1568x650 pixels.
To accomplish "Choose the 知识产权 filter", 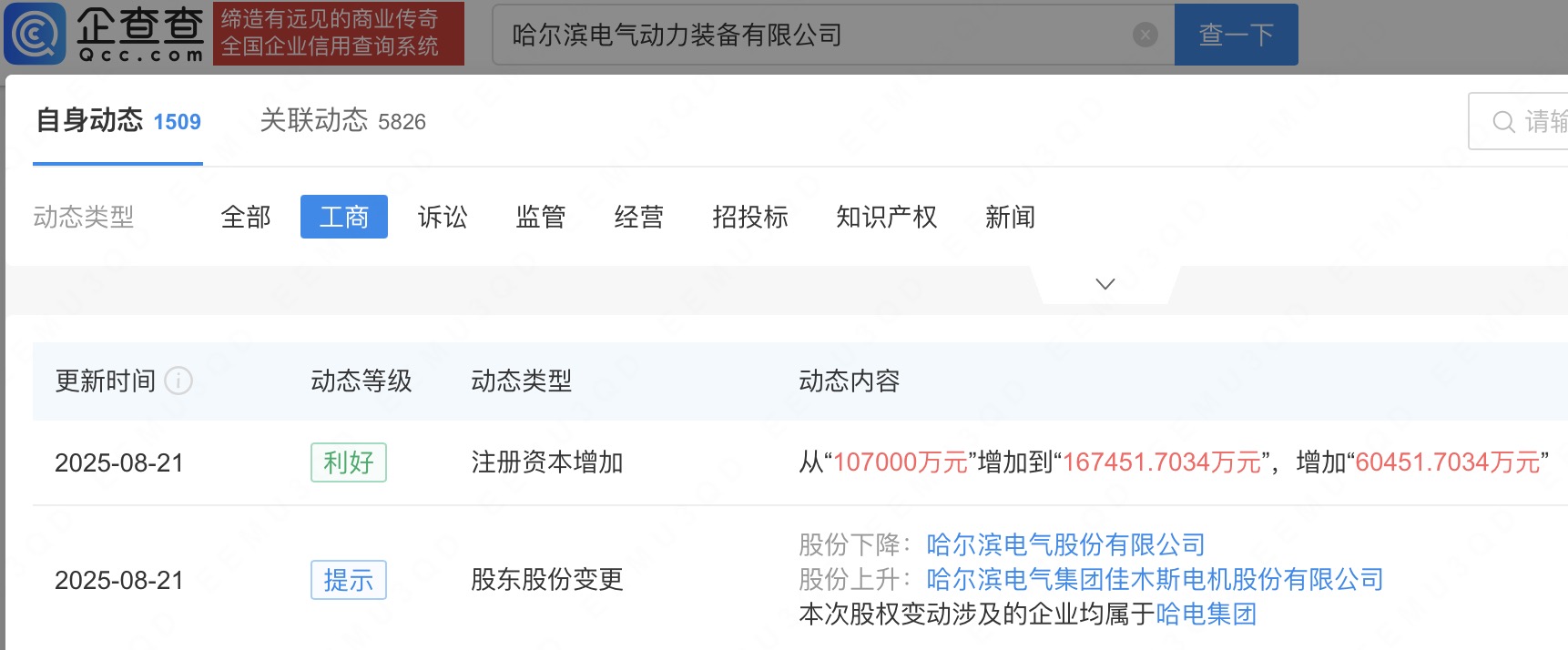I will pyautogui.click(x=886, y=217).
